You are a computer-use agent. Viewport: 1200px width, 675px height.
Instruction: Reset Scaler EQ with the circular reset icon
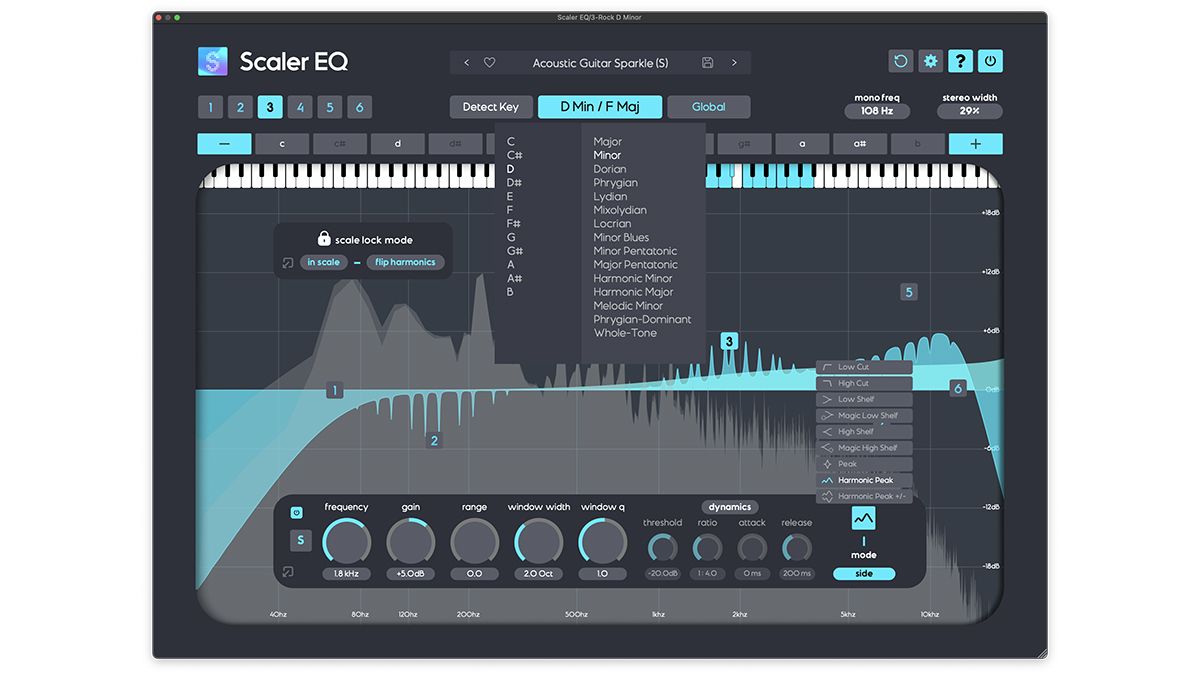(900, 61)
